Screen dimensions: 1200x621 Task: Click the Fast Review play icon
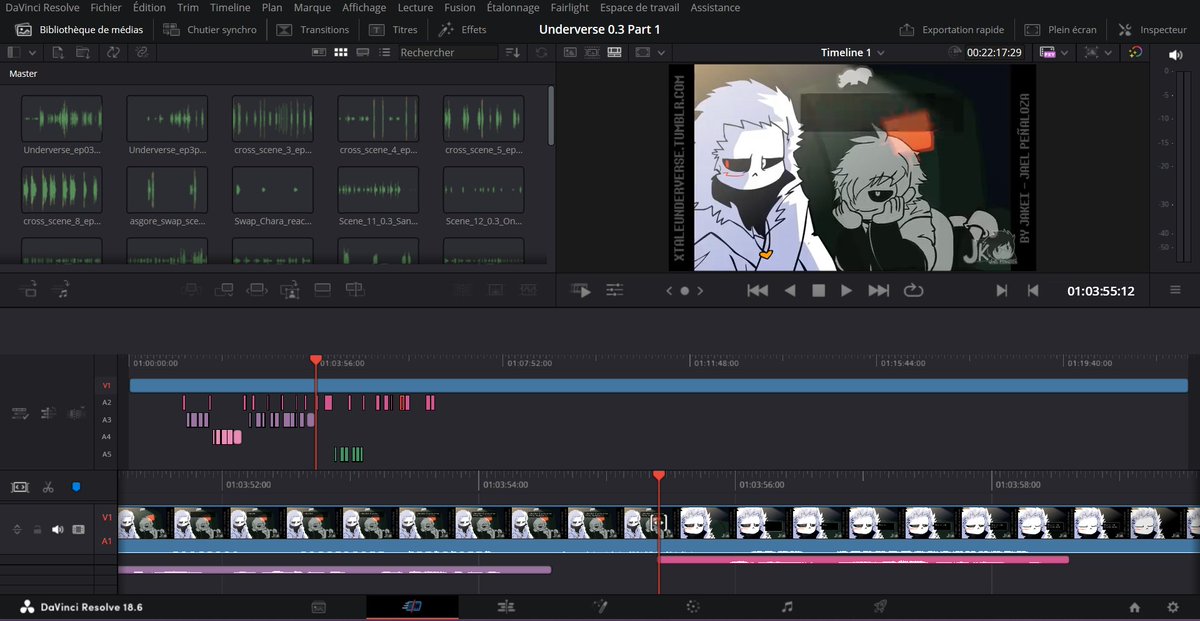click(581, 290)
